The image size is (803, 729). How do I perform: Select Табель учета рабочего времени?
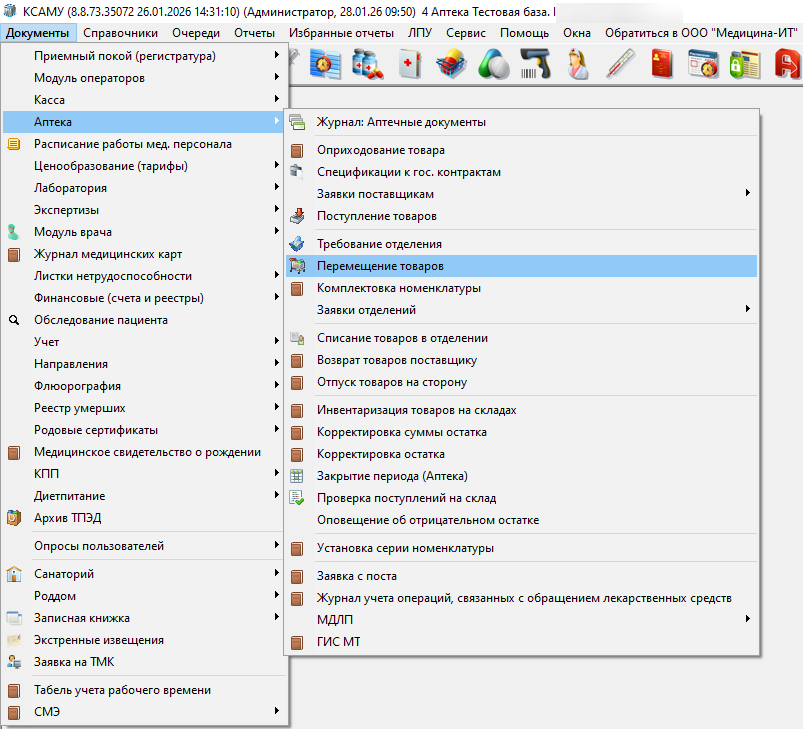[x=122, y=690]
